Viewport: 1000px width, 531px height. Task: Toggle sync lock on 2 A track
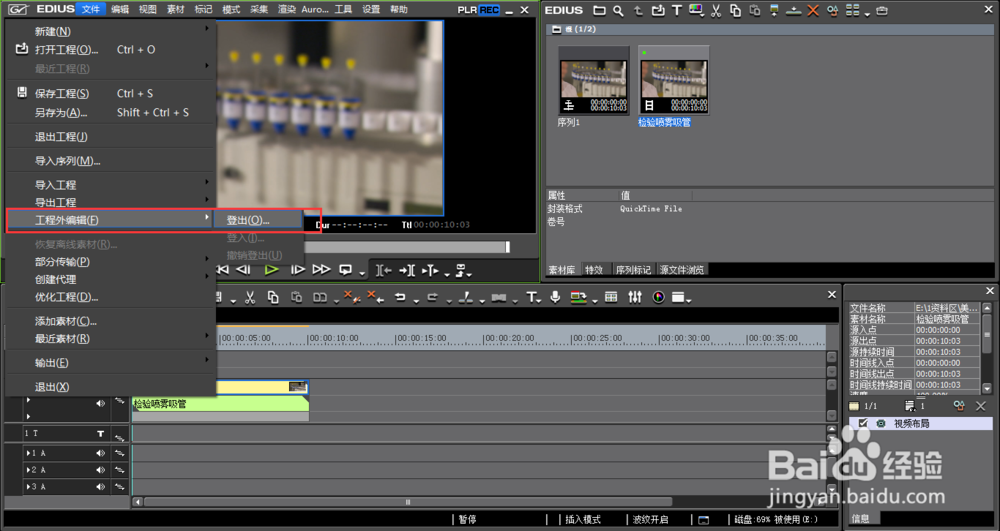tap(119, 470)
